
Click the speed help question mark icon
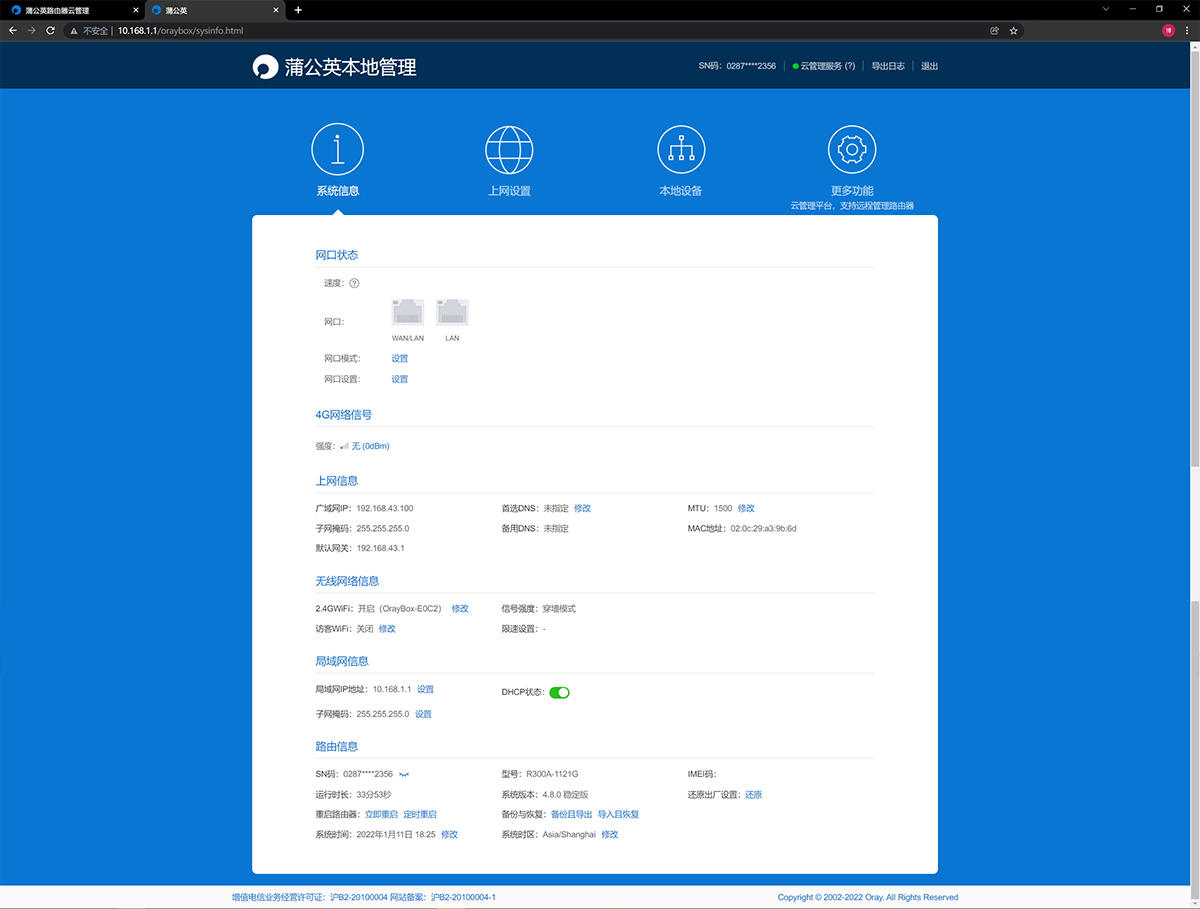(354, 283)
